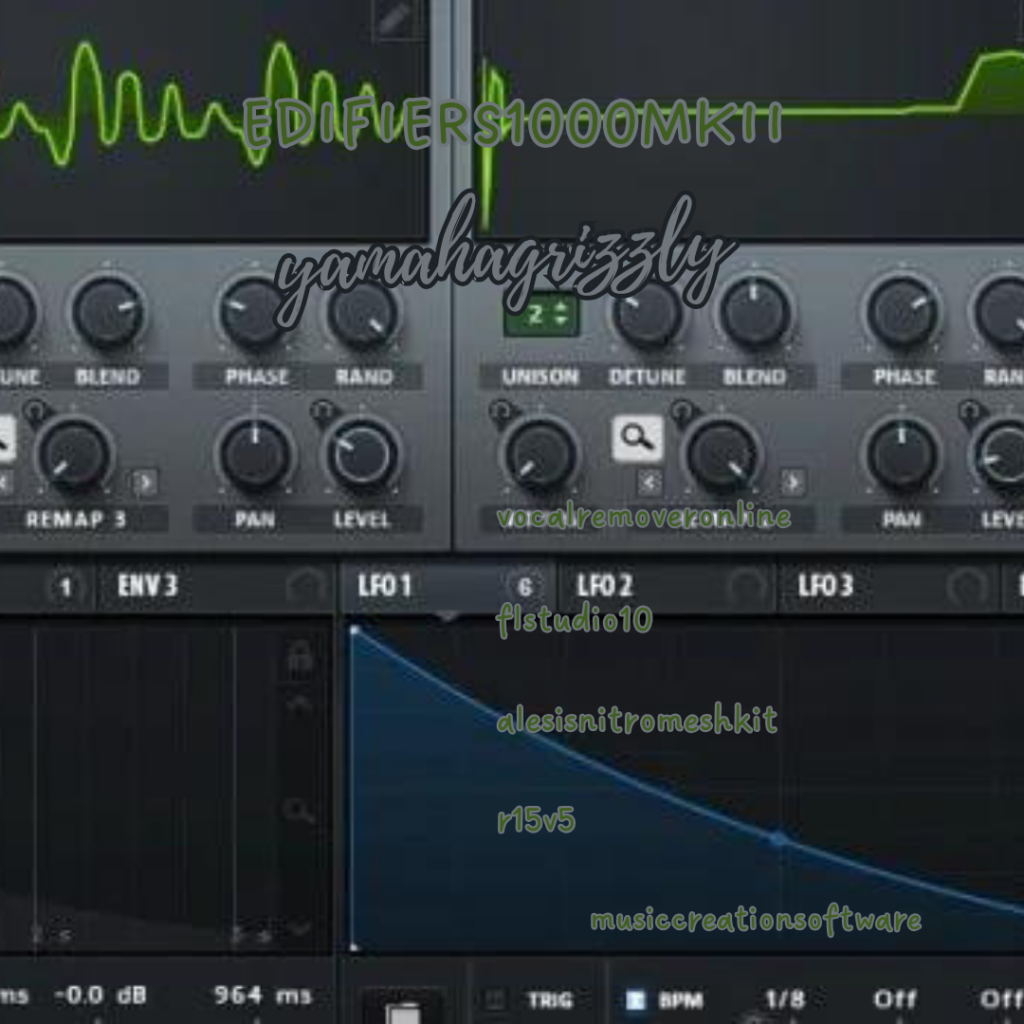Image resolution: width=1024 pixels, height=1024 pixels.
Task: Click the drag handle icon on the LFO 2 tab
Action: point(748,585)
